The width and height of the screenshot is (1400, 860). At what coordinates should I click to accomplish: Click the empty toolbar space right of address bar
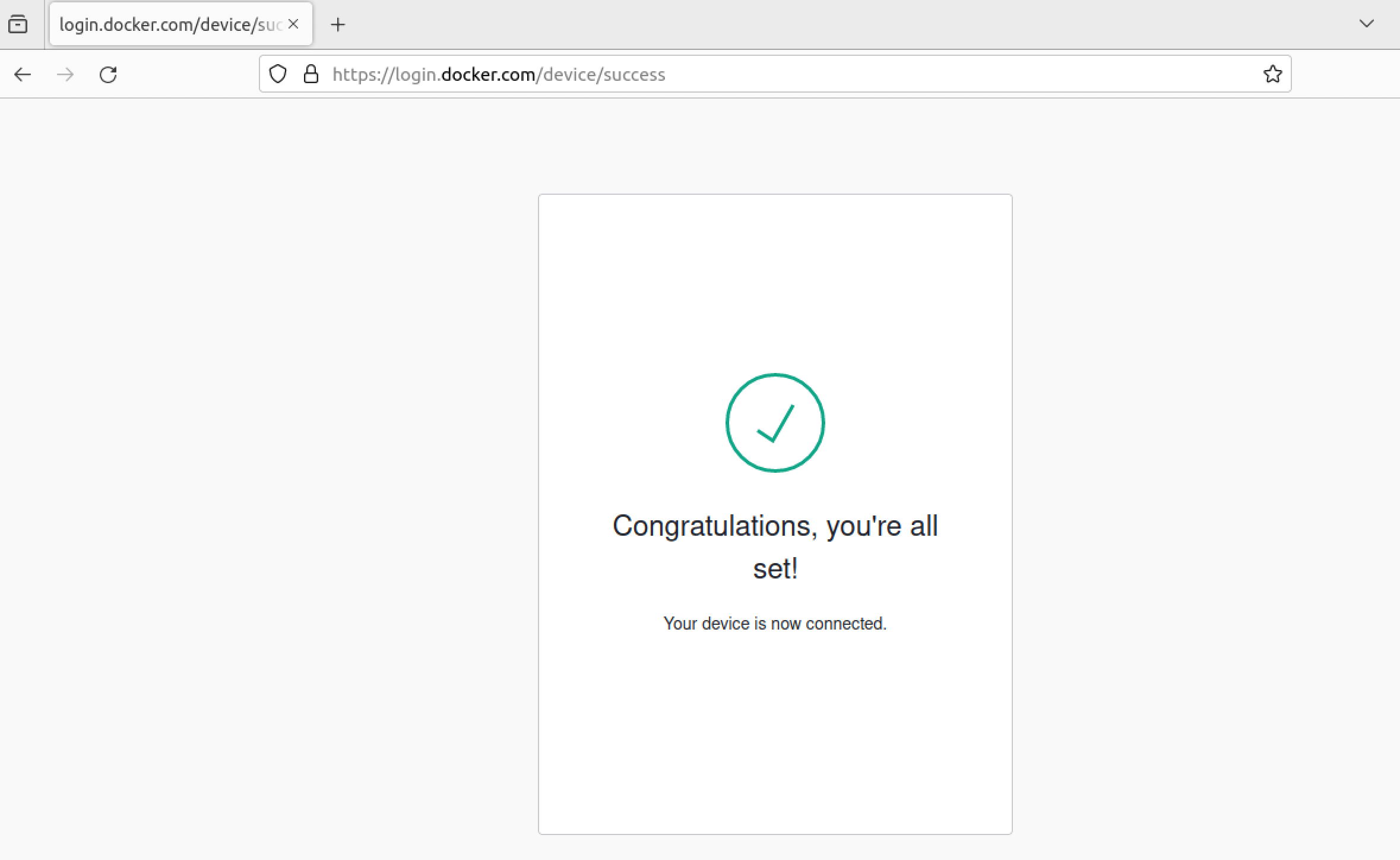point(1345,74)
